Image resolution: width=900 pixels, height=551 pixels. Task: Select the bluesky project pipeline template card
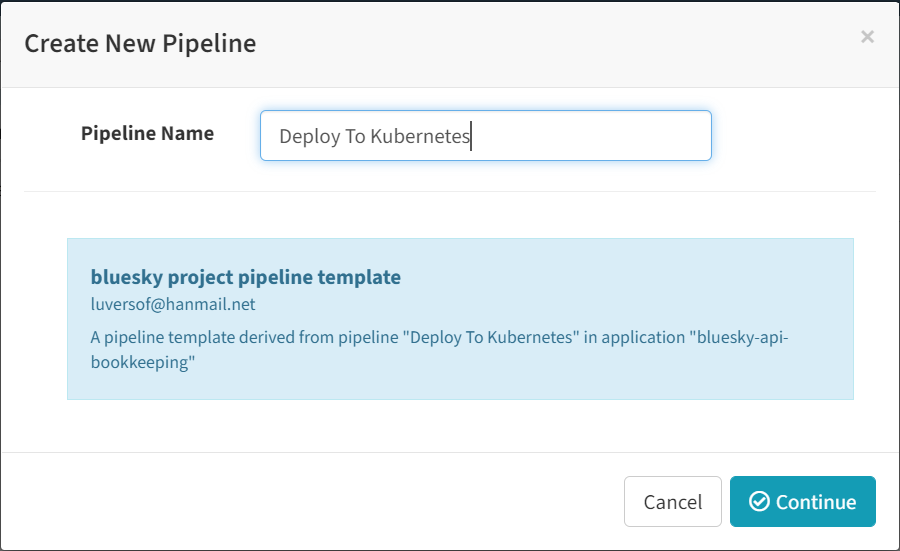460,318
